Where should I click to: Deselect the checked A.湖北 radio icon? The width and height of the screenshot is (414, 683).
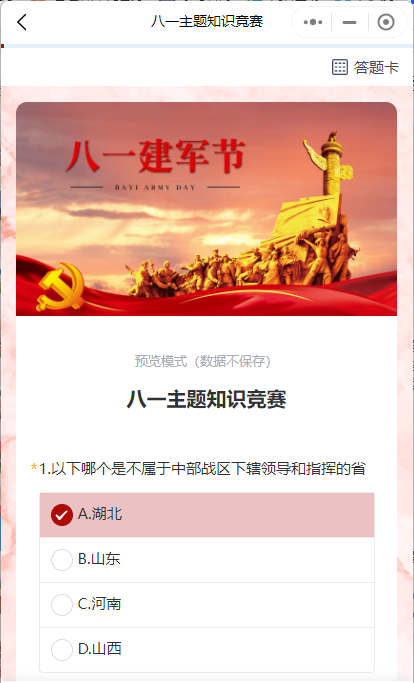pos(62,515)
